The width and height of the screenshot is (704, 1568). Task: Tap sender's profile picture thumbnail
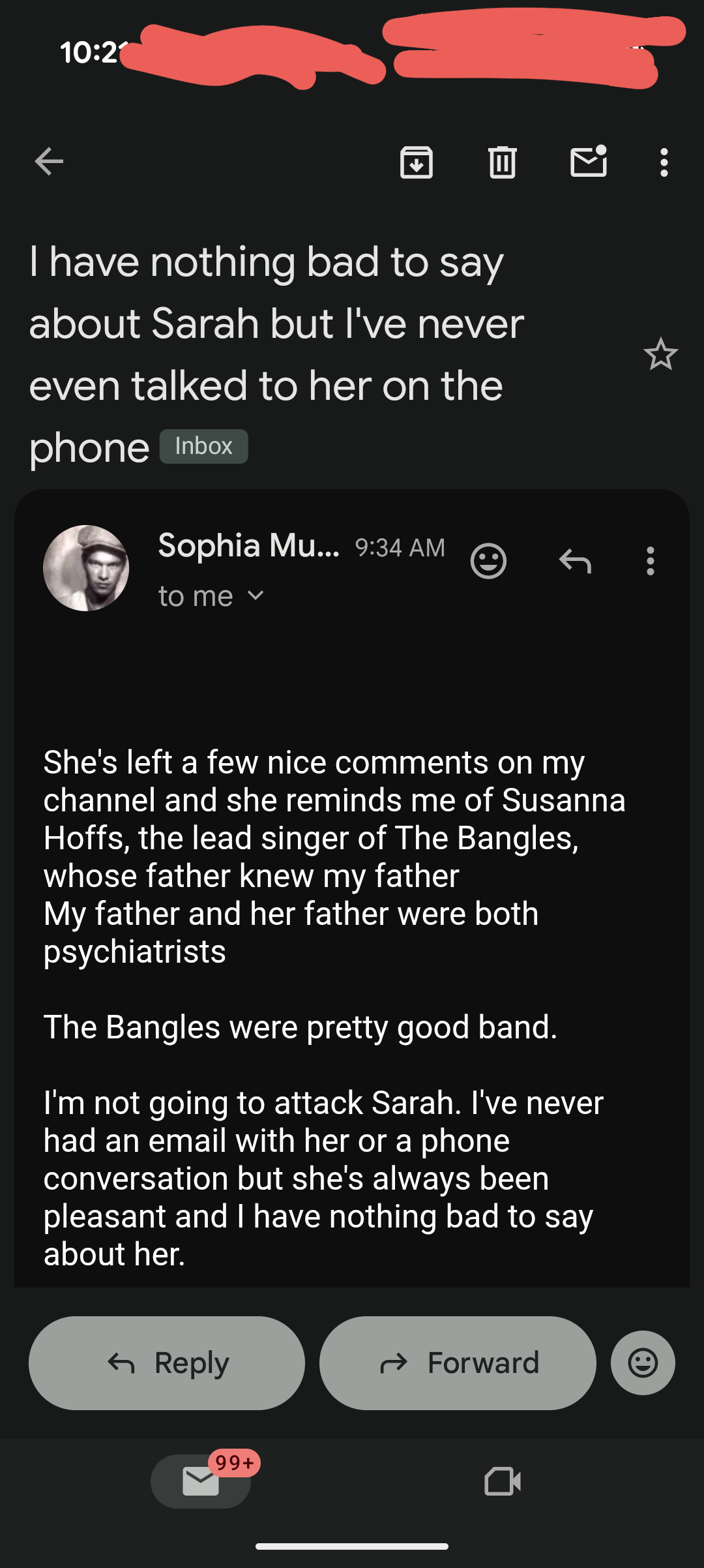86,568
